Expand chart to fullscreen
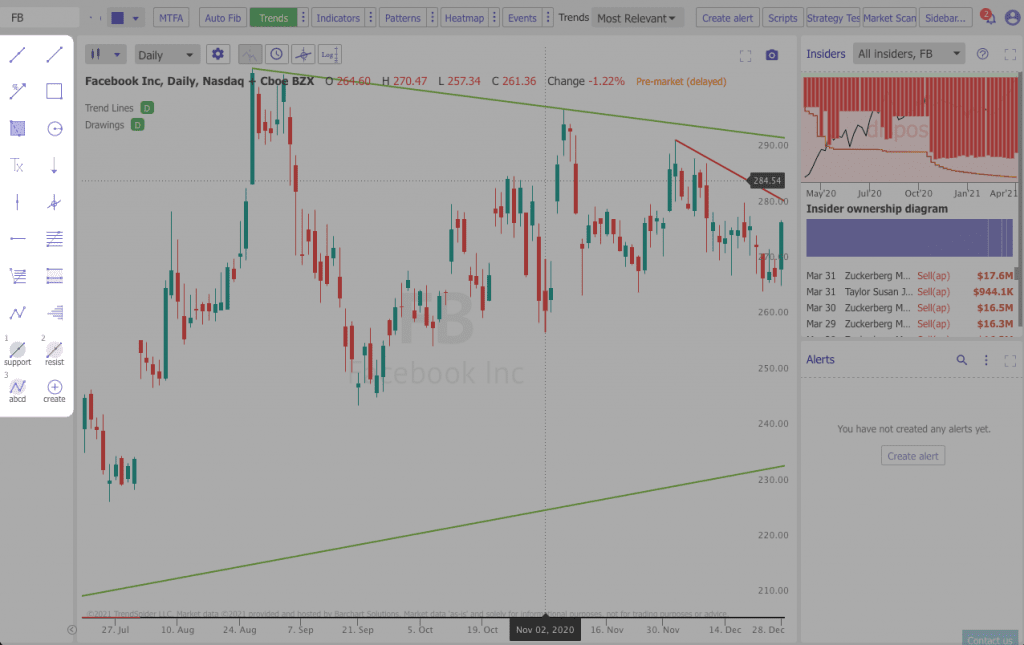Screen dimensions: 1024x645 [745, 55]
